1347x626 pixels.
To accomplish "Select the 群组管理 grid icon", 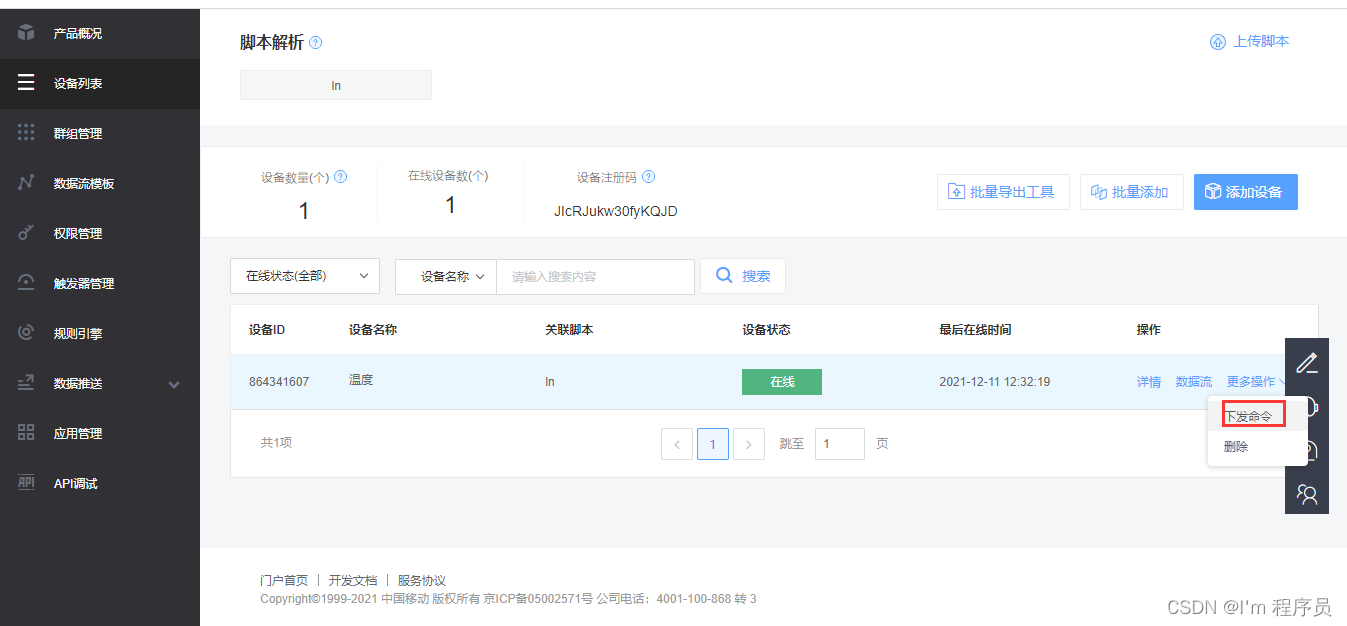I will click(x=27, y=132).
